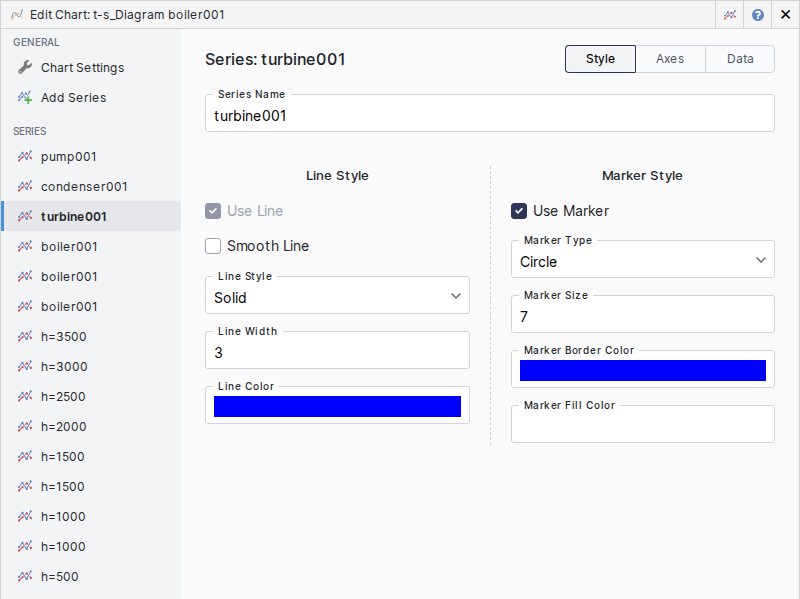Click the Add Series plus-chart icon

tap(25, 97)
